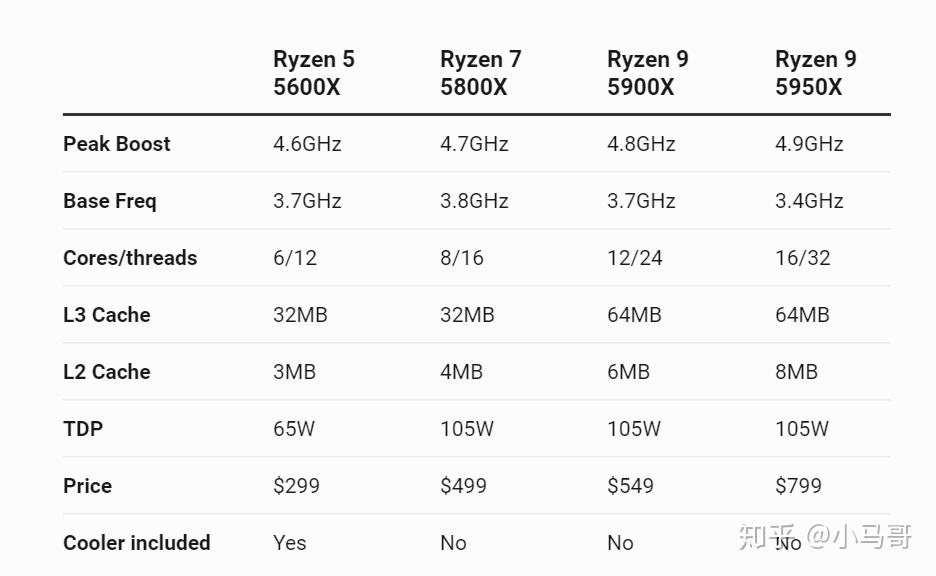Click the 65W TDP value
The image size is (936, 576).
(x=294, y=429)
